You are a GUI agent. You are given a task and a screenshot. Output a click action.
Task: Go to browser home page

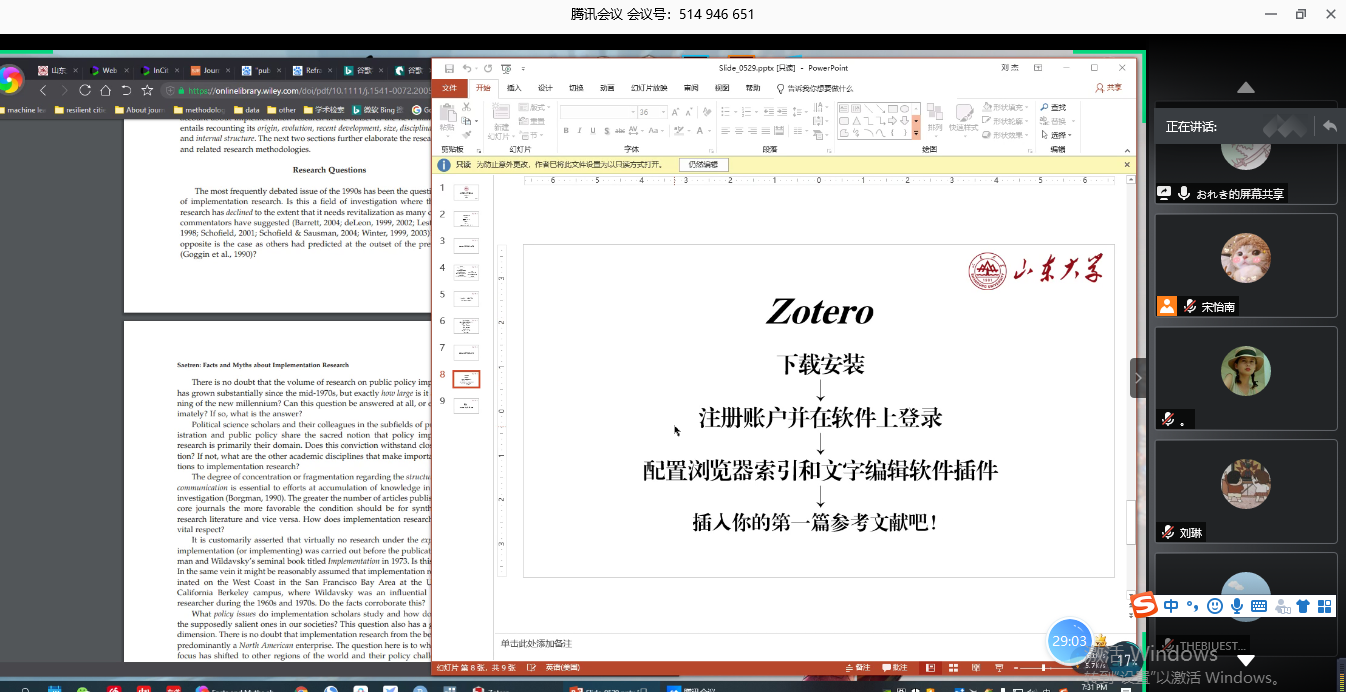point(106,91)
